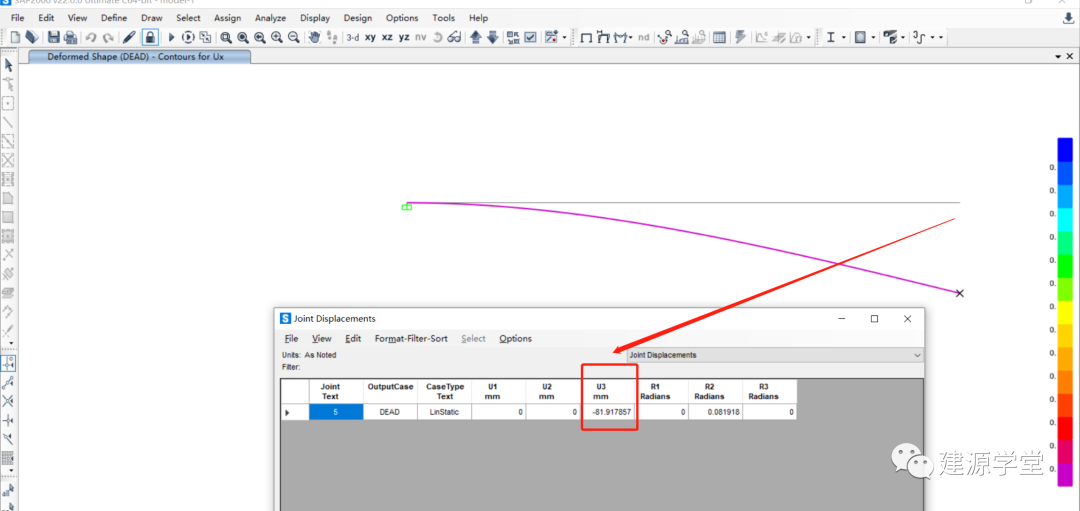Toggle the Snap to Perpendicular icon

[x=8, y=419]
